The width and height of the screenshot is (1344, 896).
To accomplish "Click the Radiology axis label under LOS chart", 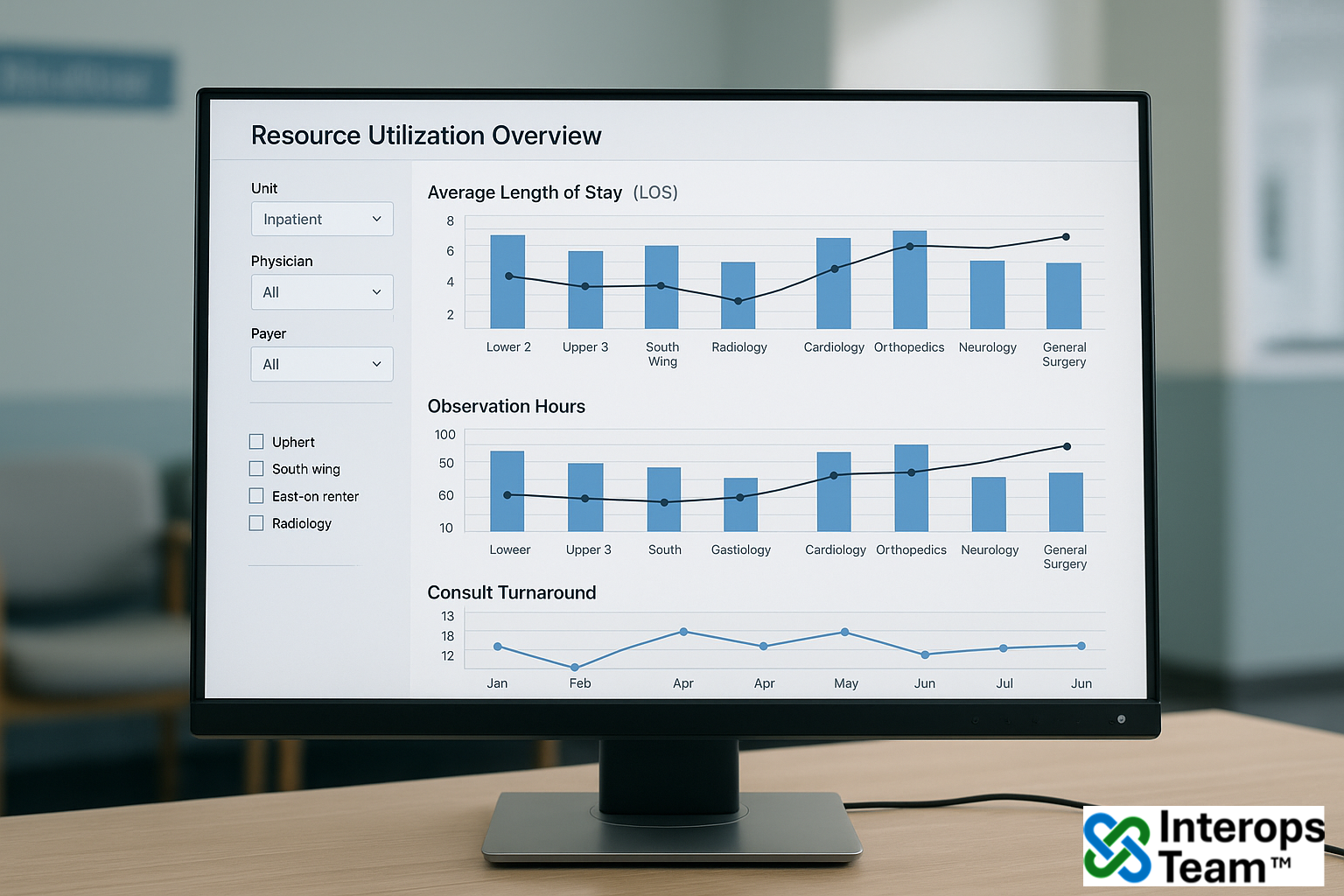I will (739, 347).
